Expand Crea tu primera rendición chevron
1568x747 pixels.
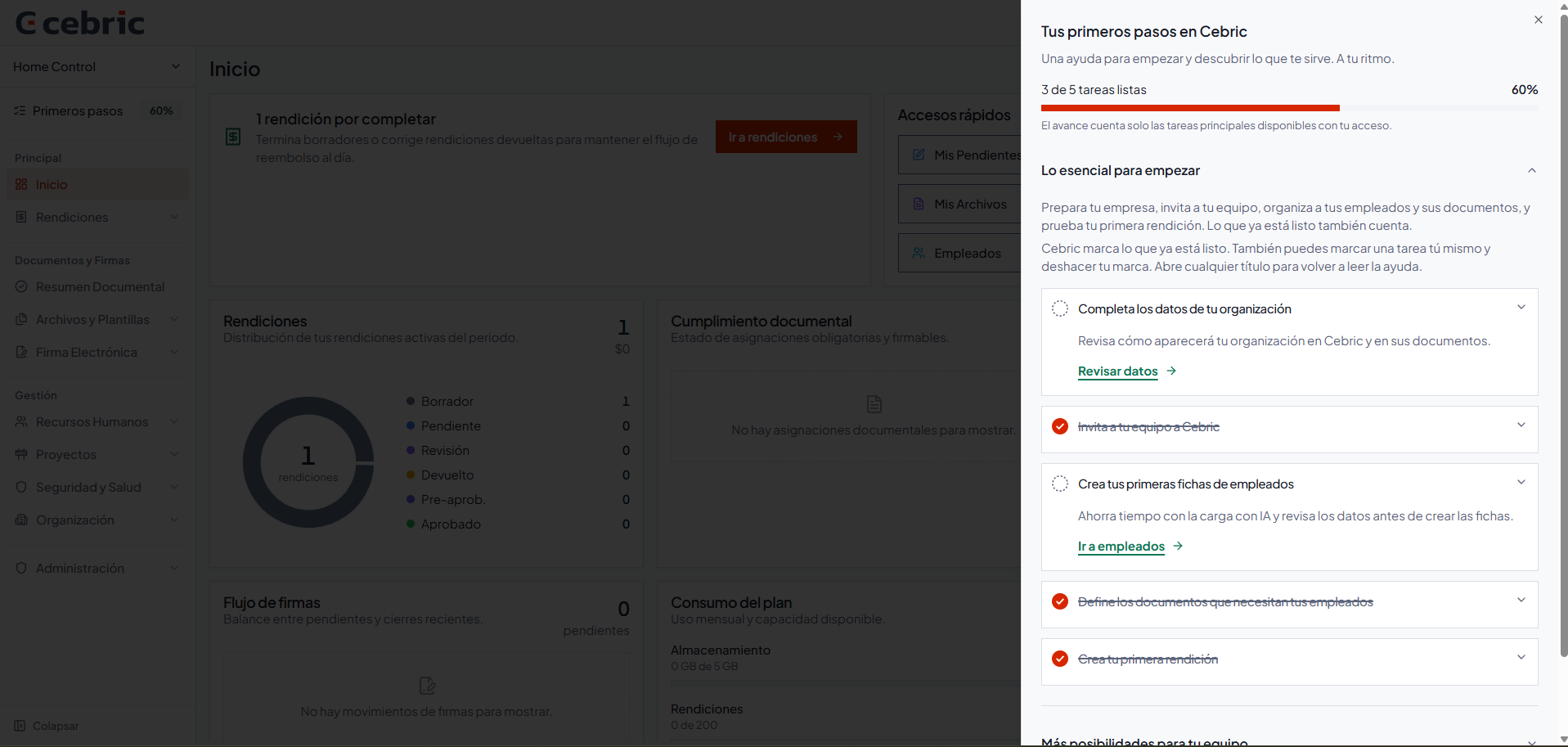pyautogui.click(x=1521, y=658)
